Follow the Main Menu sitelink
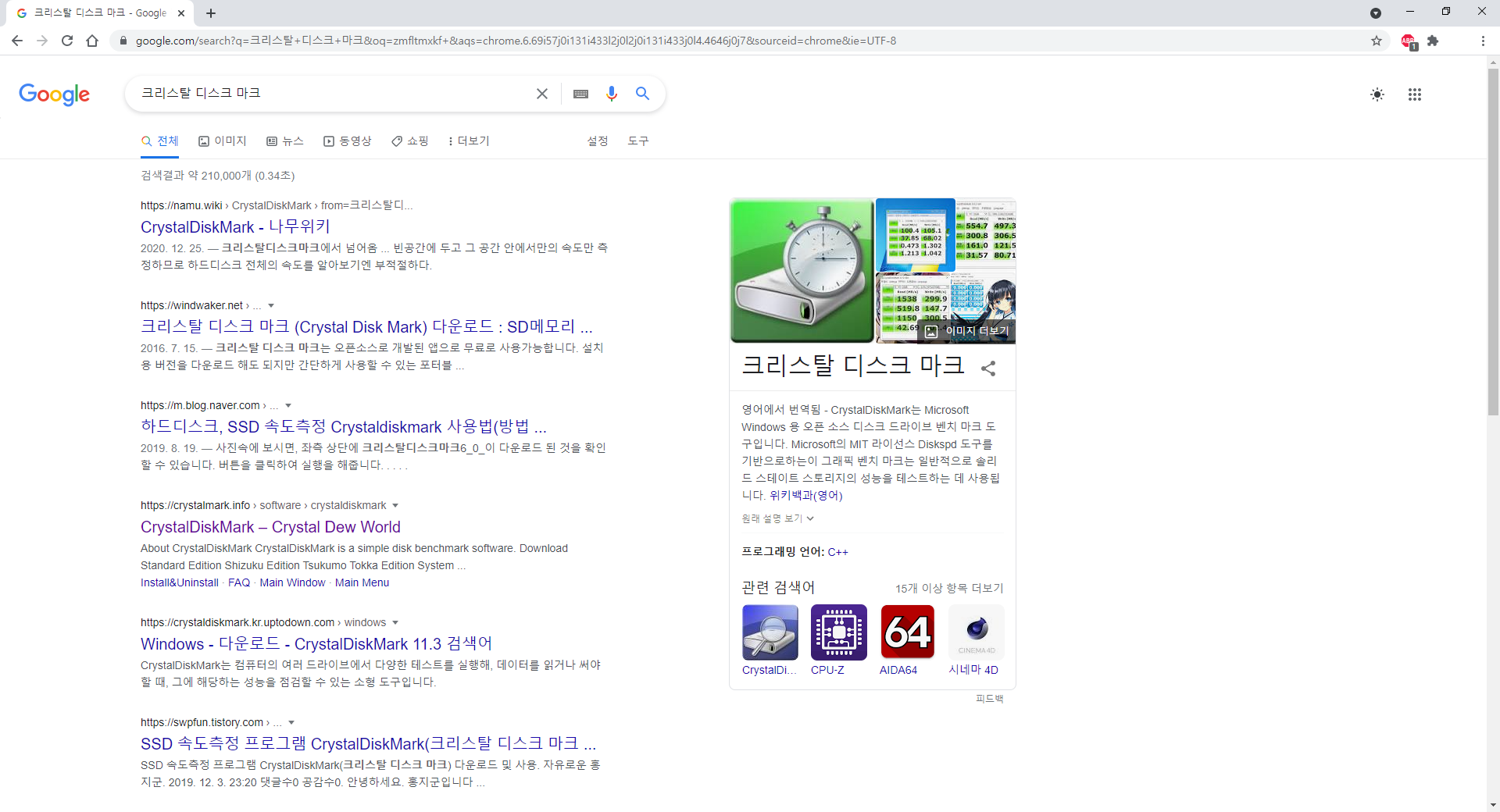 point(362,583)
